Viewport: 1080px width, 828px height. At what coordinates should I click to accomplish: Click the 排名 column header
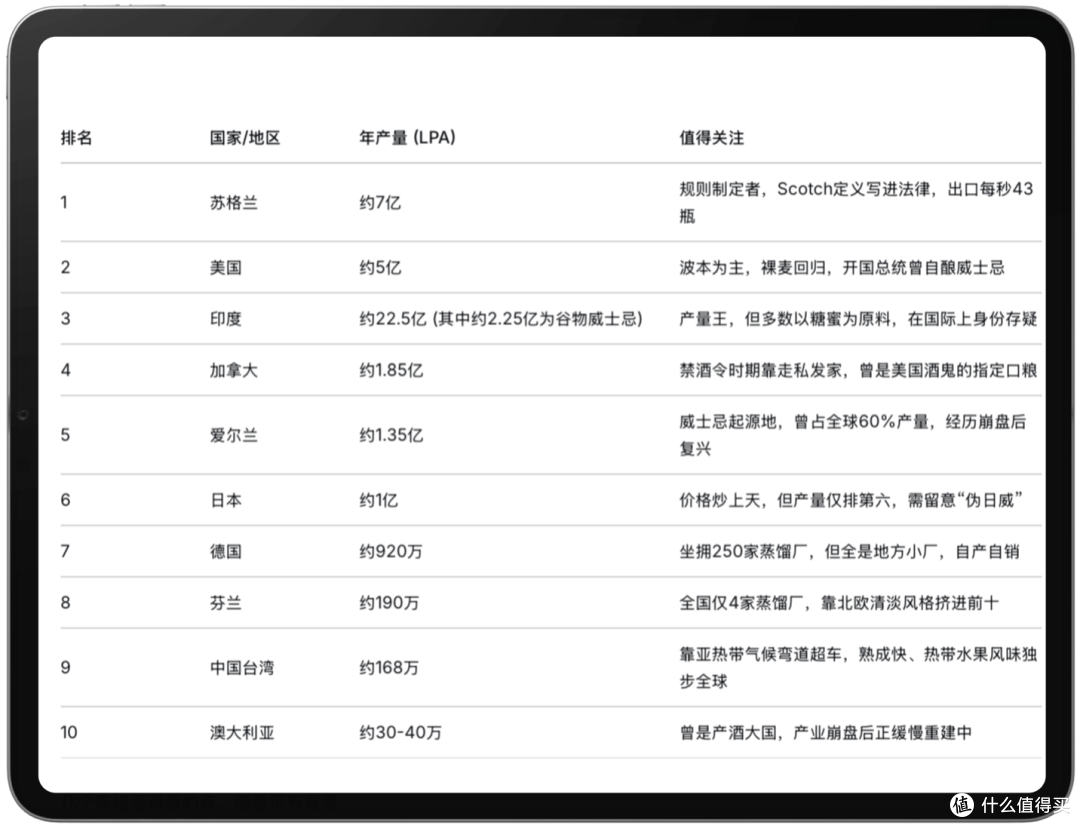76,138
